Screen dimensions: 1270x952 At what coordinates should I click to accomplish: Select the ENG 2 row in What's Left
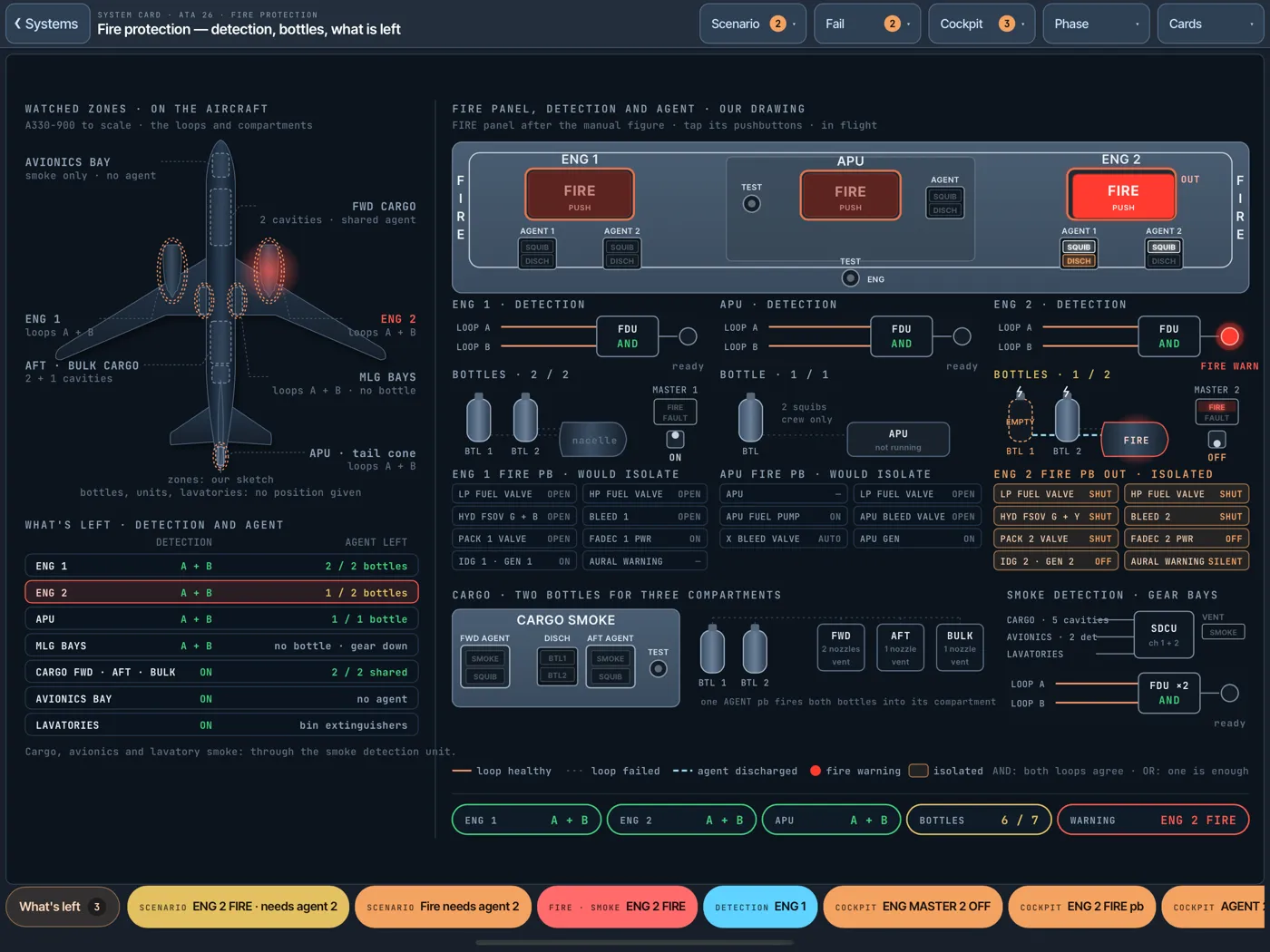(x=221, y=593)
